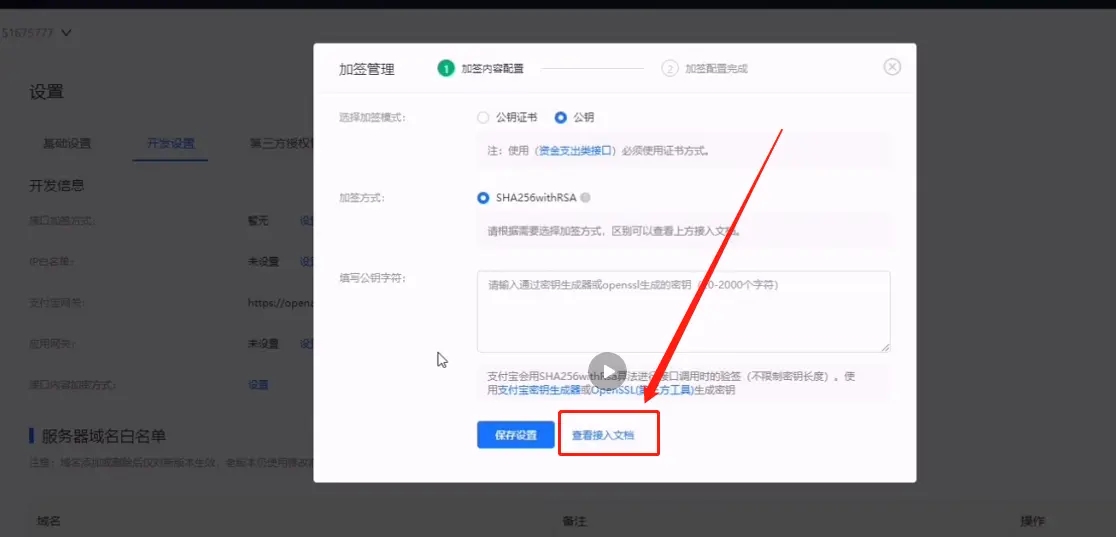Click the round play button overlay

[607, 371]
